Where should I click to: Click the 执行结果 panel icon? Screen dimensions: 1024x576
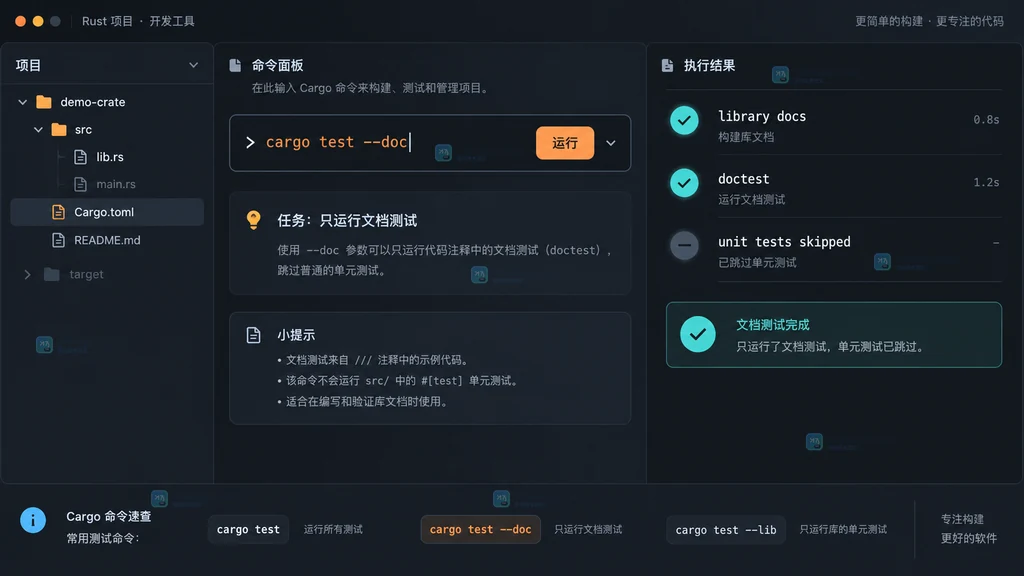pos(667,65)
